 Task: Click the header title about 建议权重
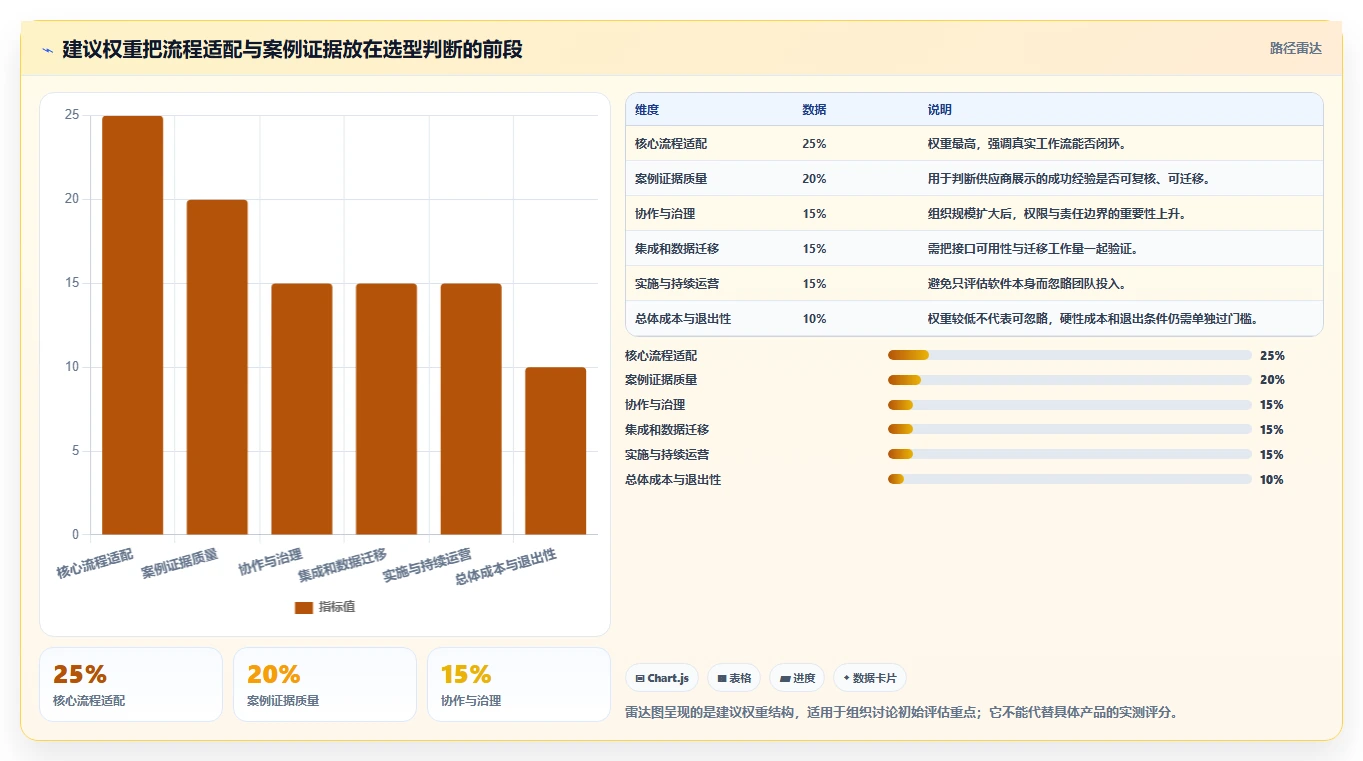[x=292, y=49]
